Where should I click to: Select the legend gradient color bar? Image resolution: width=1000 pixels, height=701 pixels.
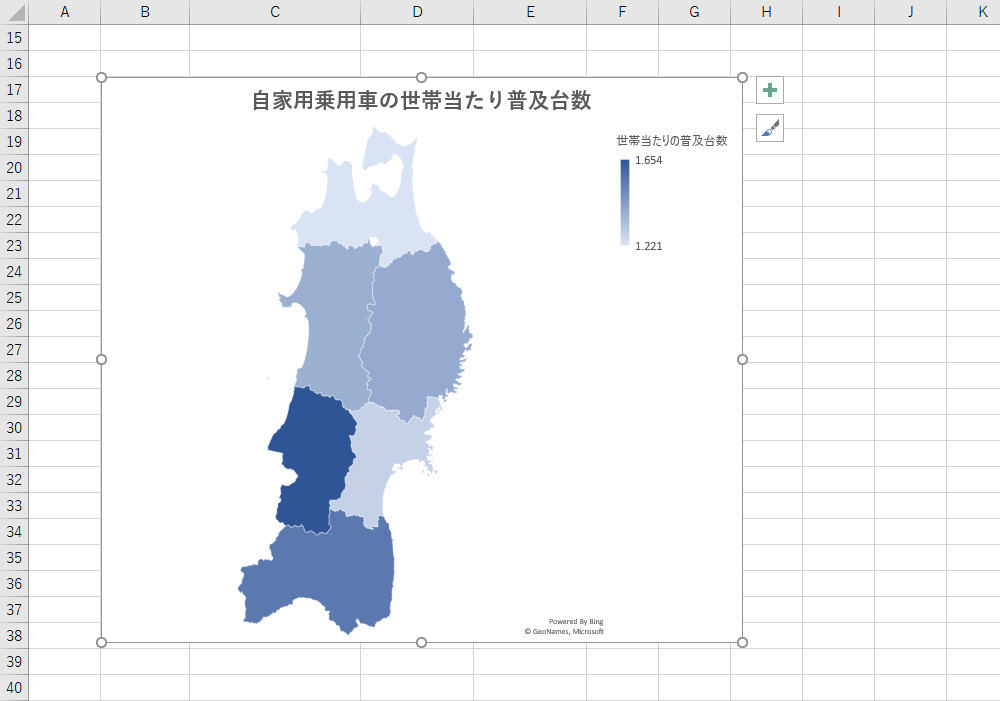tap(625, 202)
